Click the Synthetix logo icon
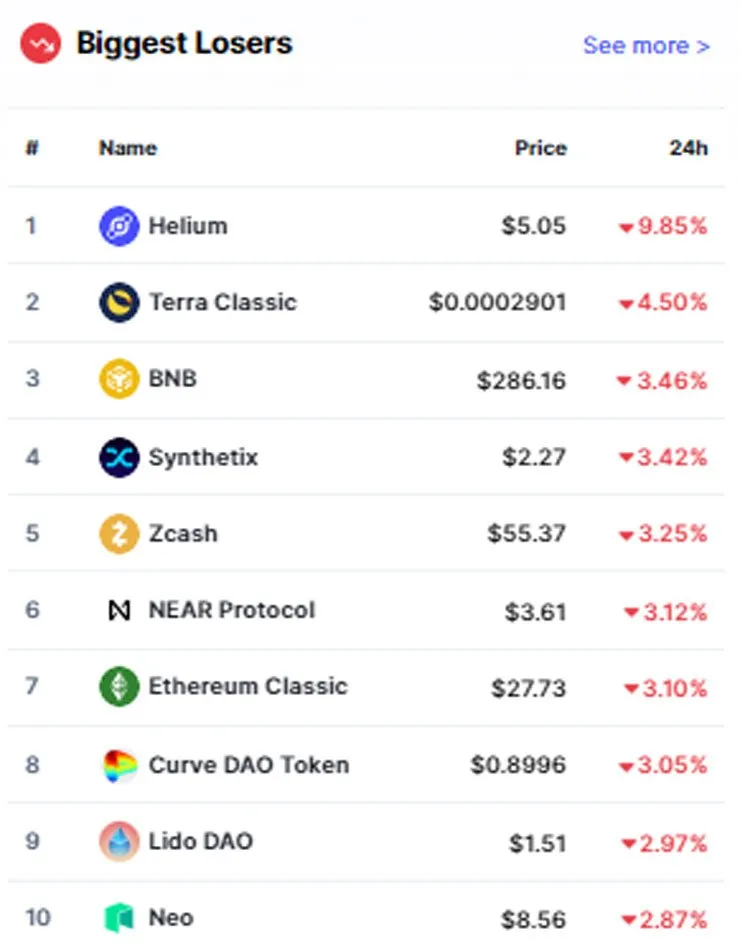 pyautogui.click(x=119, y=457)
